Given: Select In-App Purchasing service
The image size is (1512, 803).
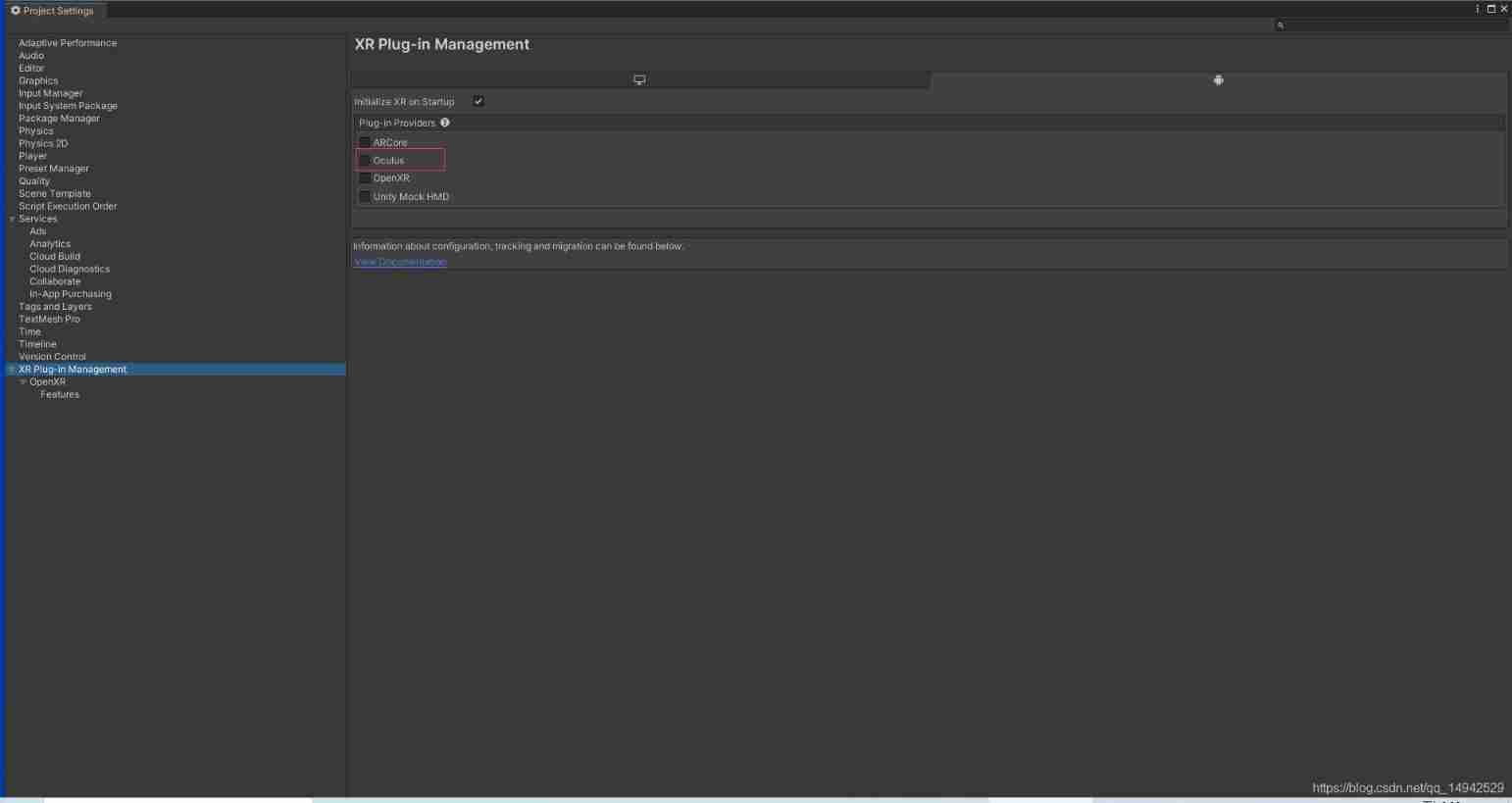Looking at the screenshot, I should click(71, 294).
